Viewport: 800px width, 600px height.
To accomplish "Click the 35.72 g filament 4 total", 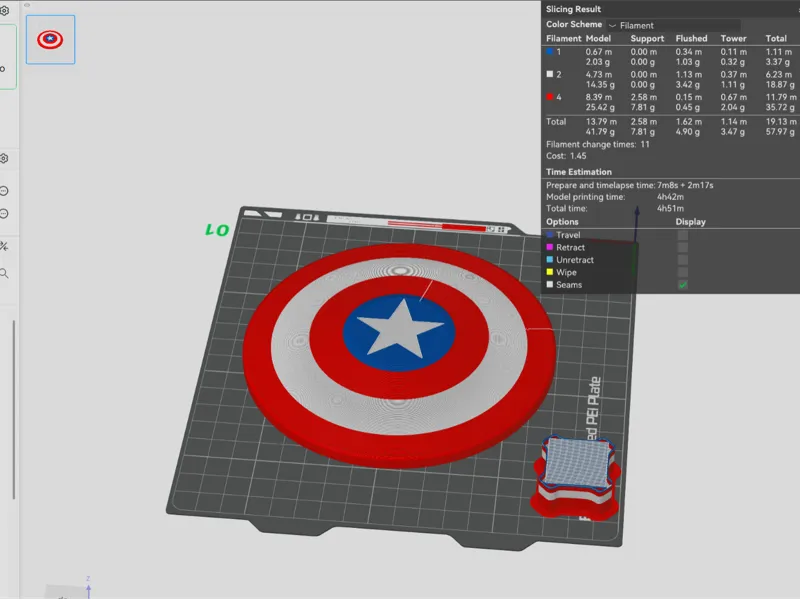I will pos(780,107).
